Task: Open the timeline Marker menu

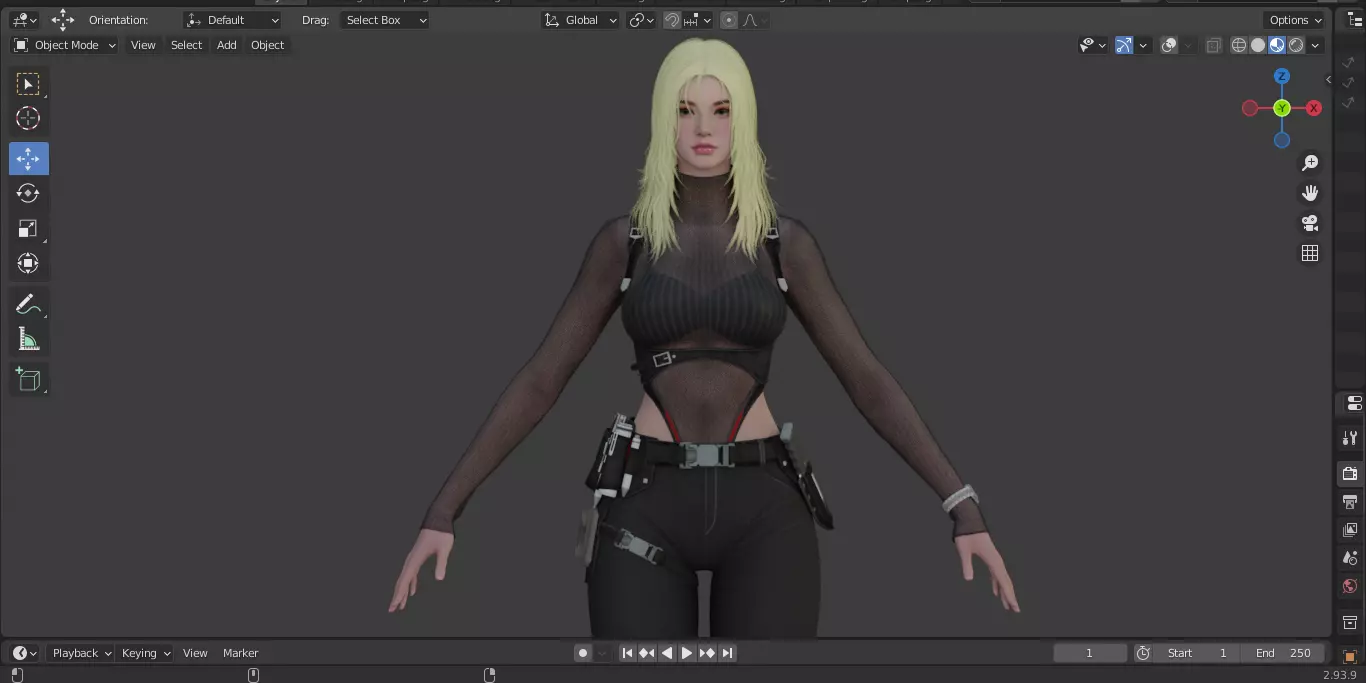Action: point(240,653)
